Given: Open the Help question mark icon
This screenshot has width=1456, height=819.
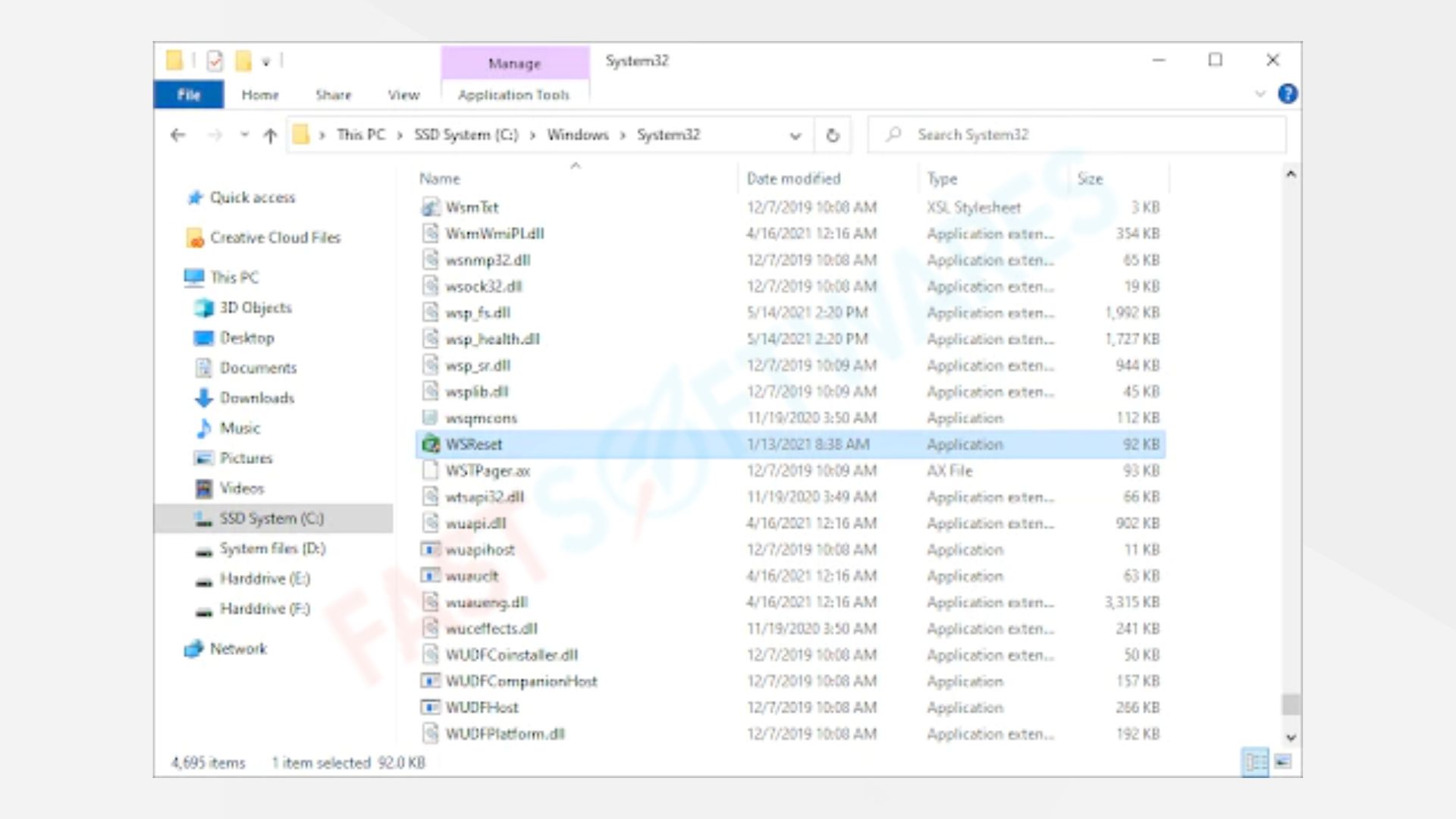Looking at the screenshot, I should click(1288, 93).
